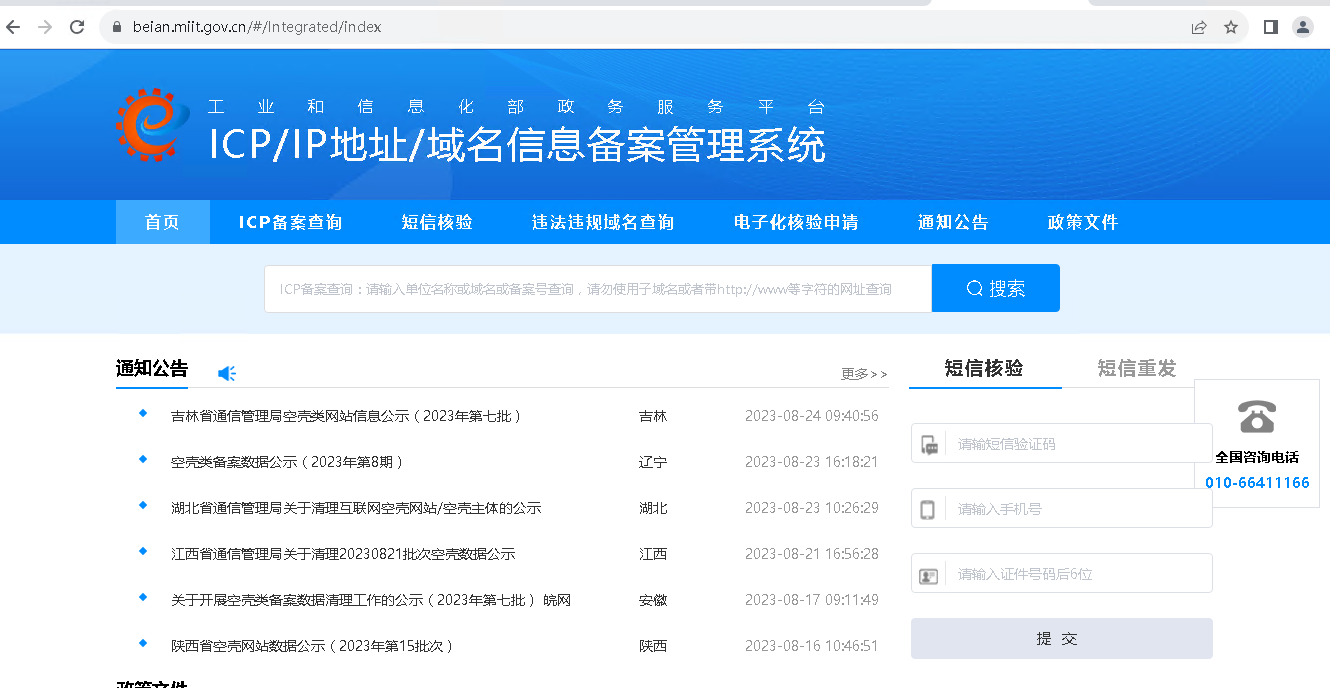
Task: Click the browser reload icon
Action: click(77, 27)
